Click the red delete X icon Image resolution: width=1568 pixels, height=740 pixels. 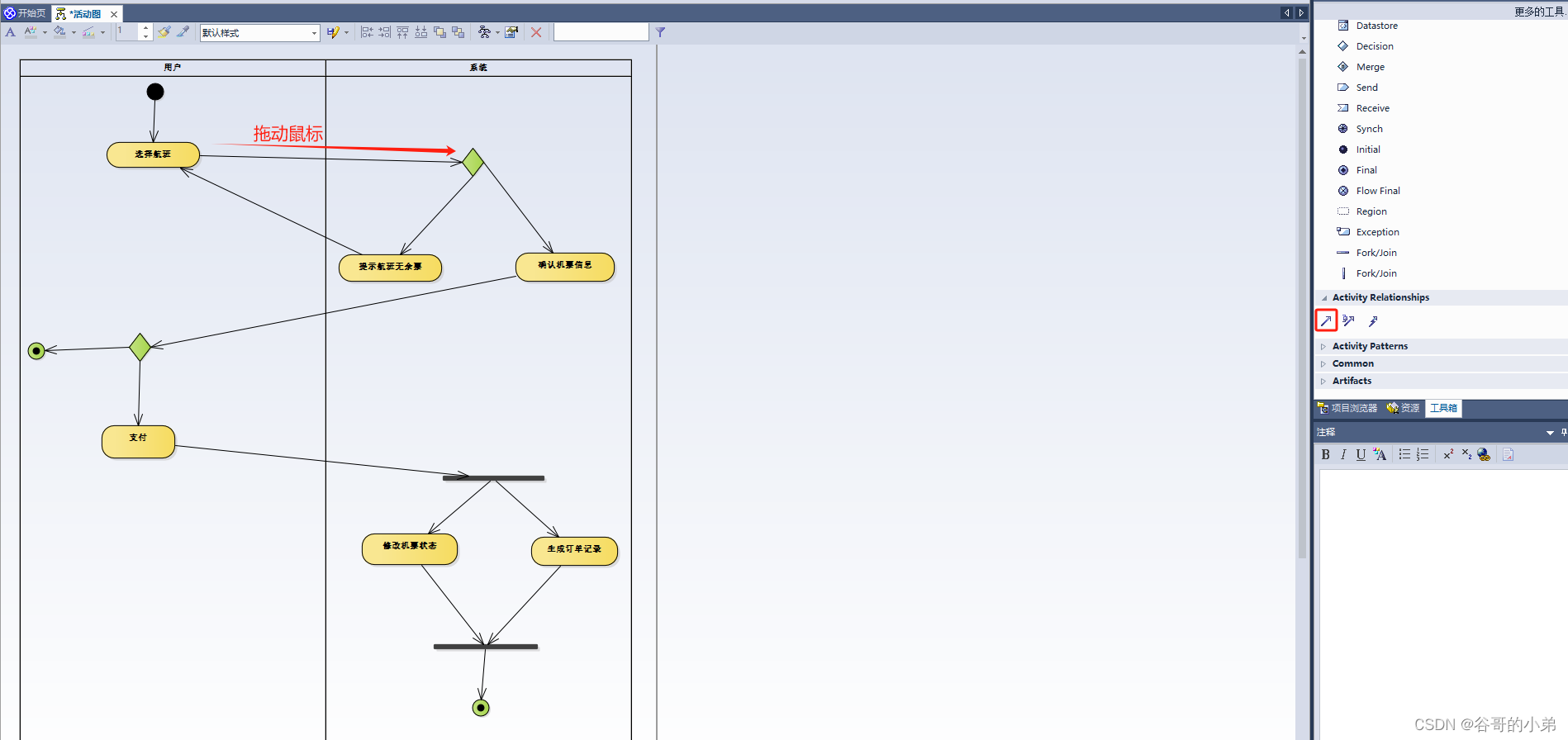pyautogui.click(x=536, y=32)
